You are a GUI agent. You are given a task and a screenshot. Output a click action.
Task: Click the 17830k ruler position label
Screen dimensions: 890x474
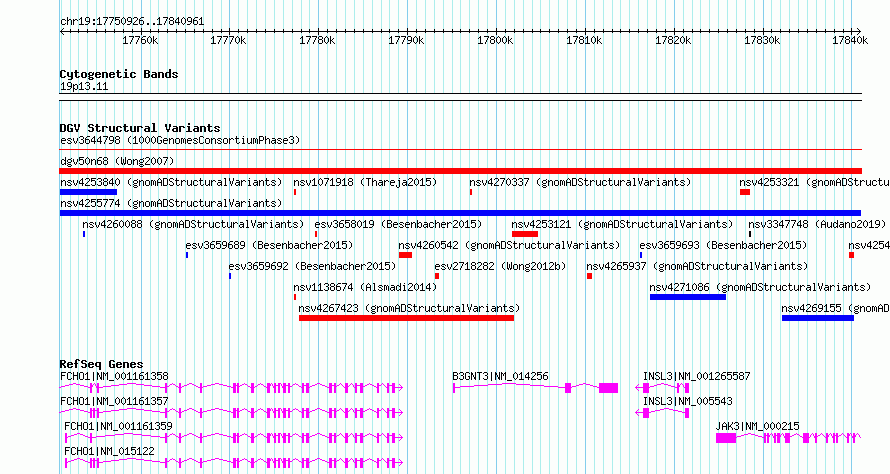coord(762,40)
